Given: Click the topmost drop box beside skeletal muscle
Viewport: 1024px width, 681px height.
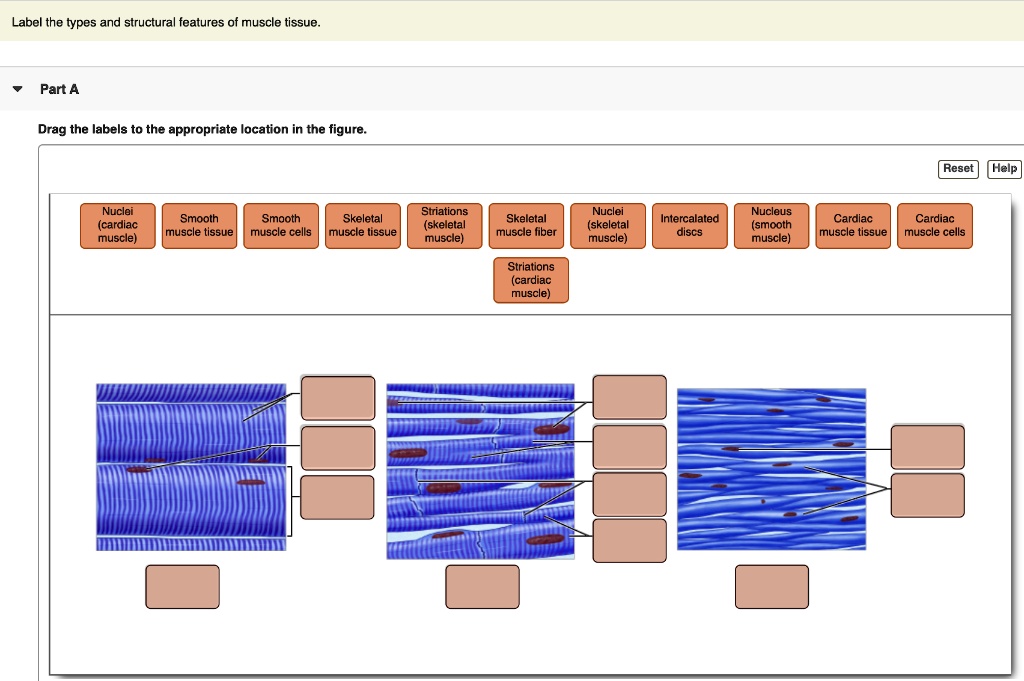Looking at the screenshot, I should click(x=630, y=397).
